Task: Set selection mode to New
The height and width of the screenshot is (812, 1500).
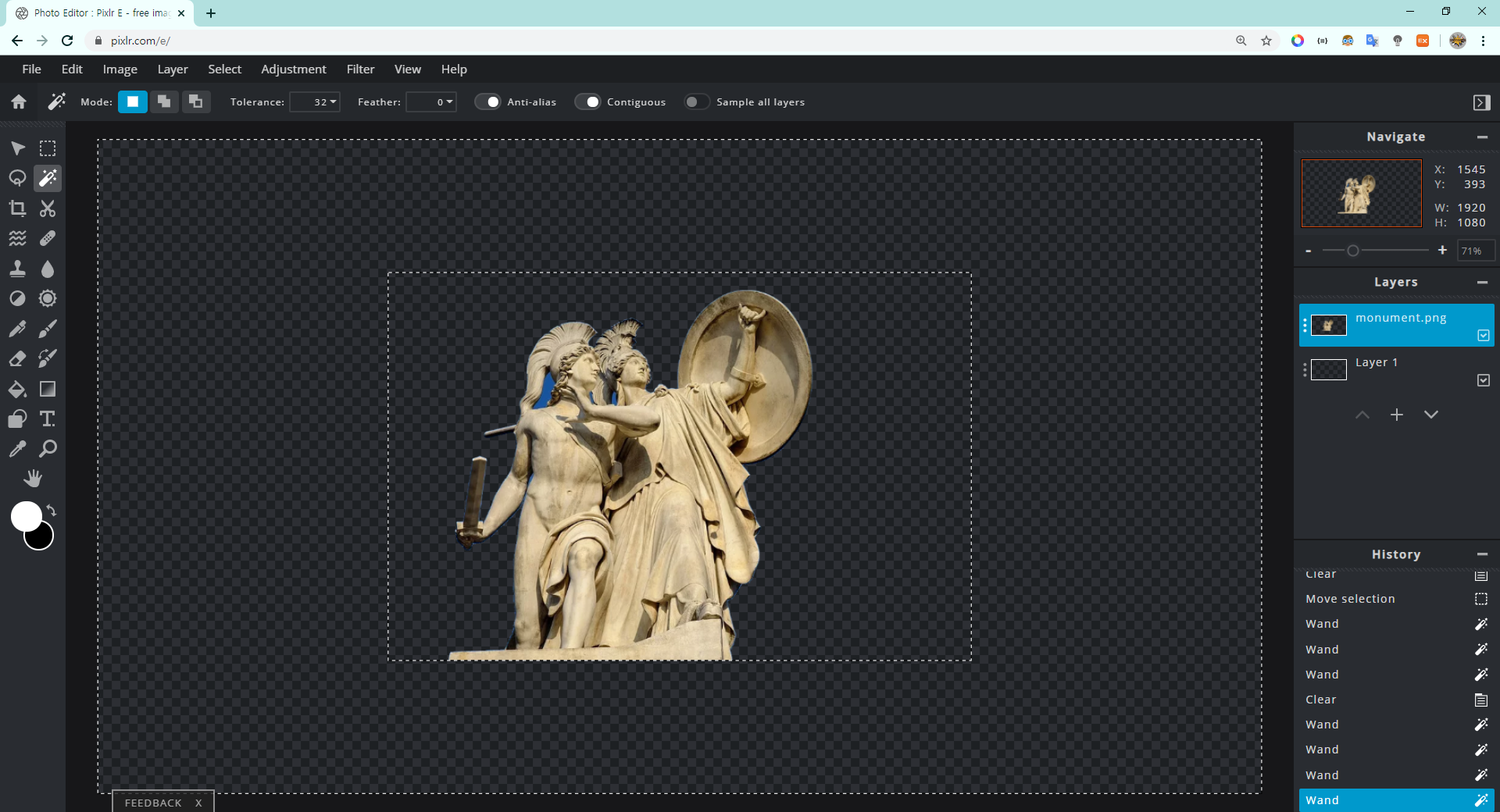Action: [x=133, y=101]
